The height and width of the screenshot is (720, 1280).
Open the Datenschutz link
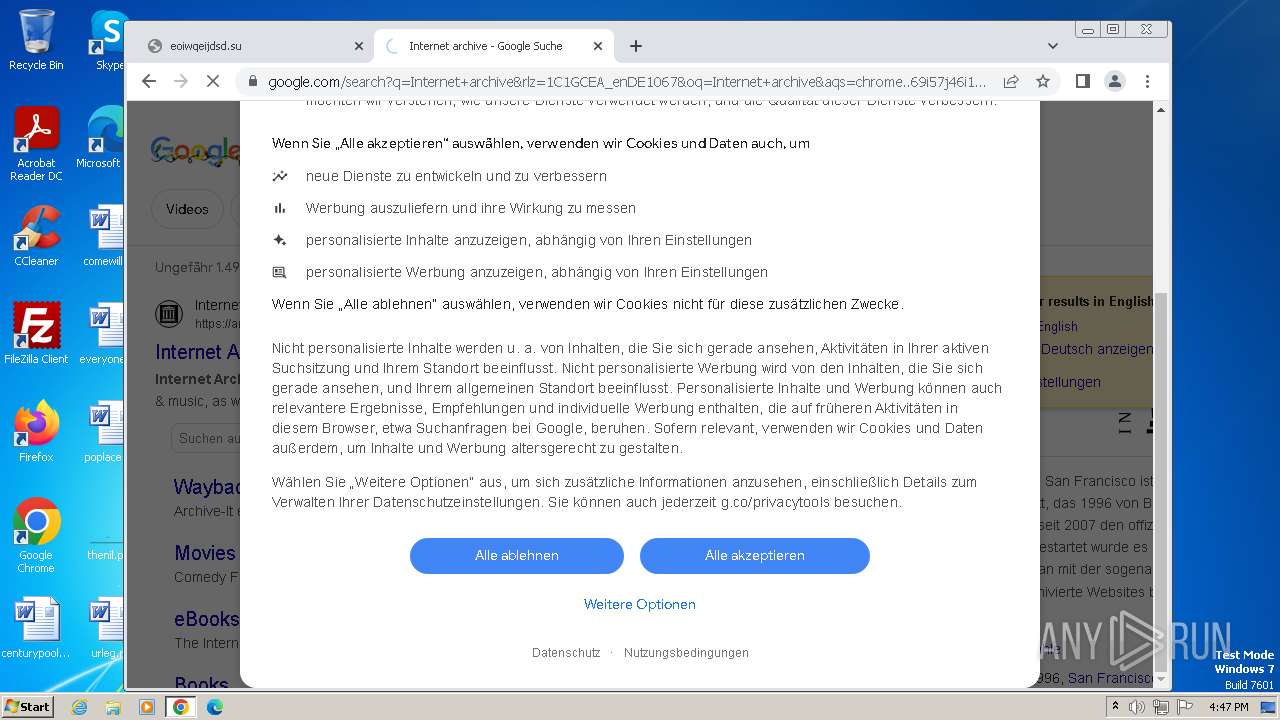[566, 653]
